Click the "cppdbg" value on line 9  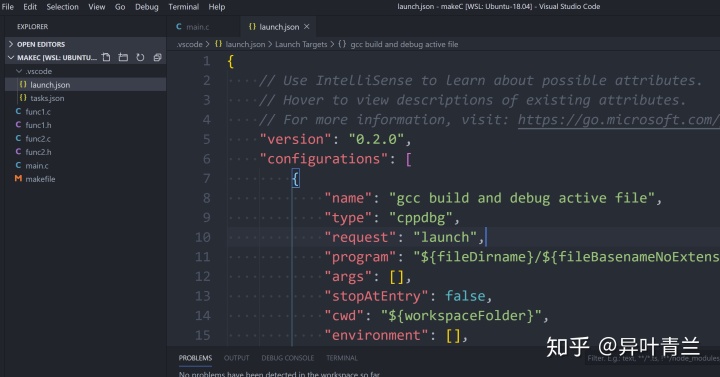point(421,218)
